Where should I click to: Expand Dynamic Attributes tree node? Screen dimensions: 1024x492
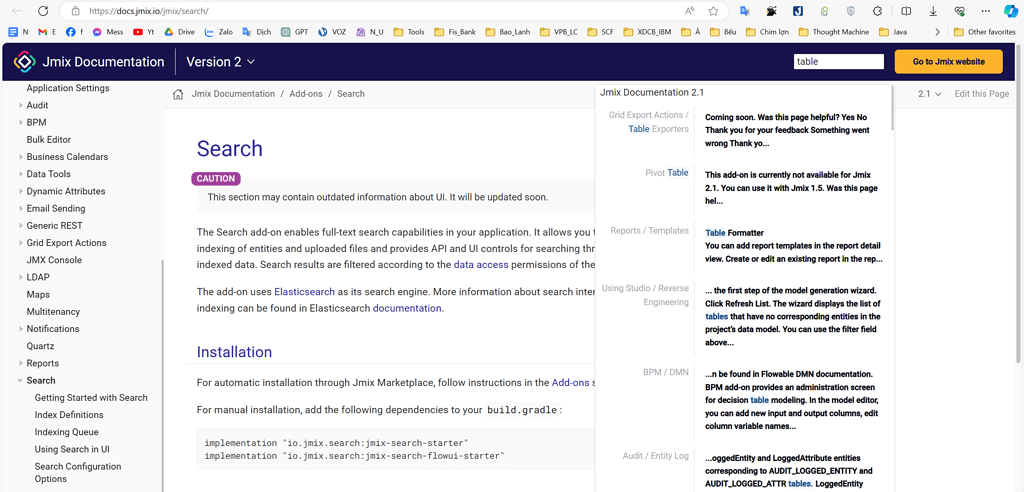tap(20, 191)
